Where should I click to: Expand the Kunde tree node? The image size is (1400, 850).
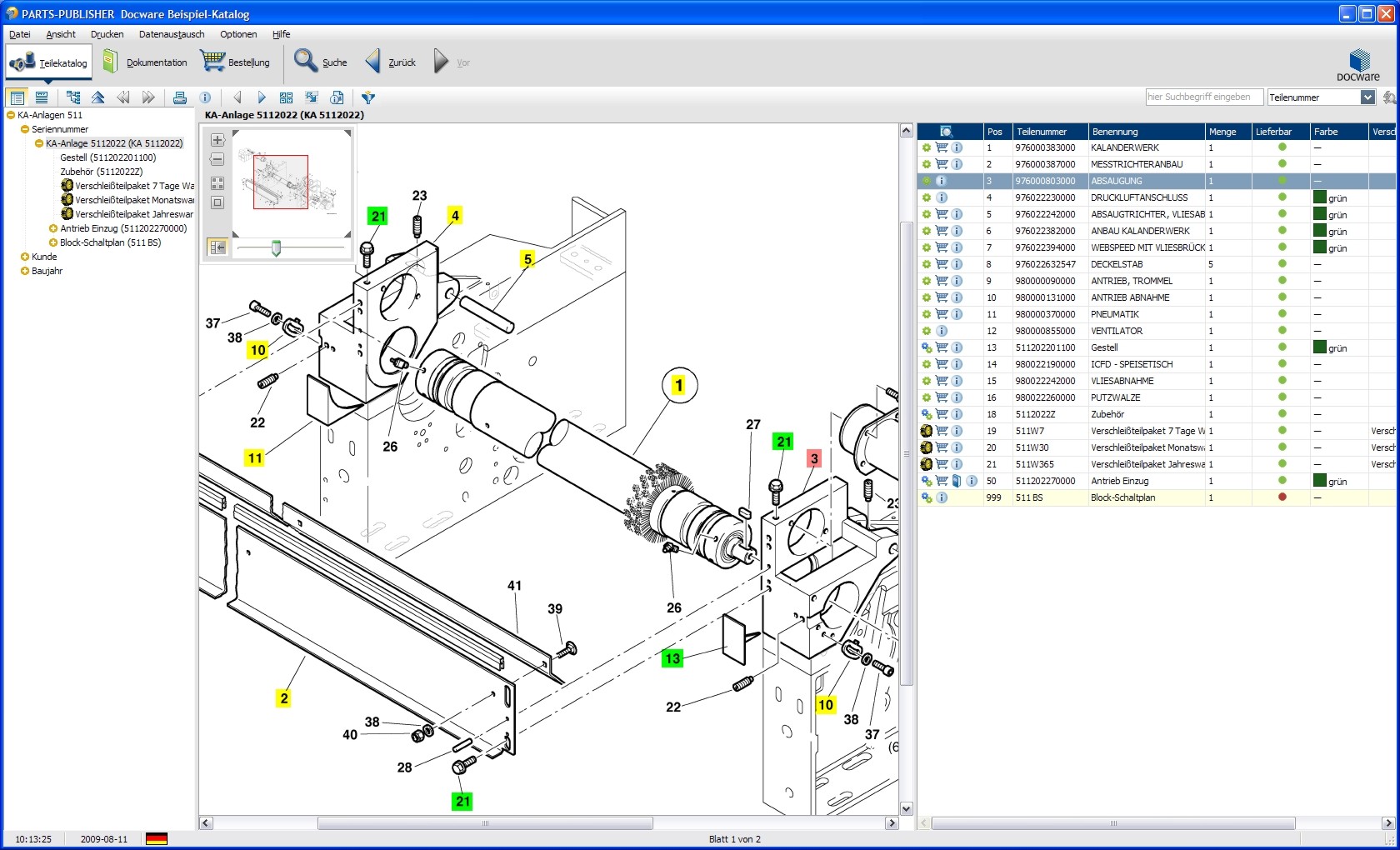click(25, 257)
